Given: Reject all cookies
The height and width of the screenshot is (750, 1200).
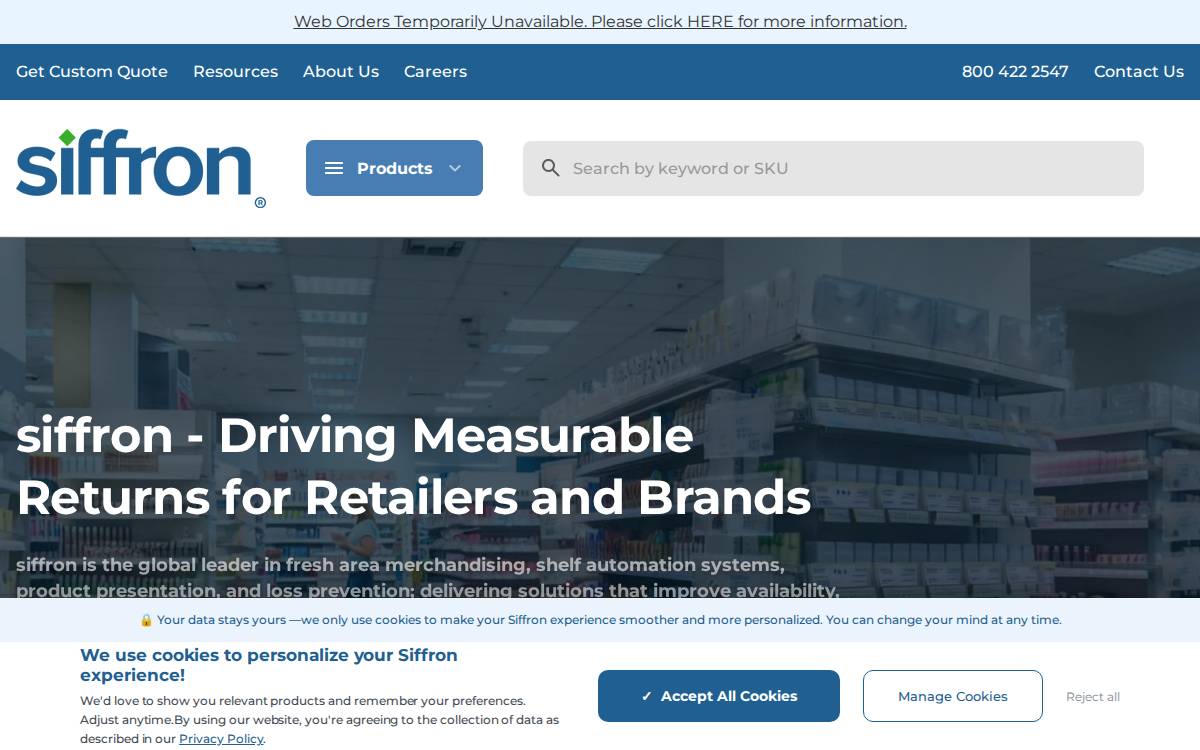Looking at the screenshot, I should click(x=1093, y=697).
